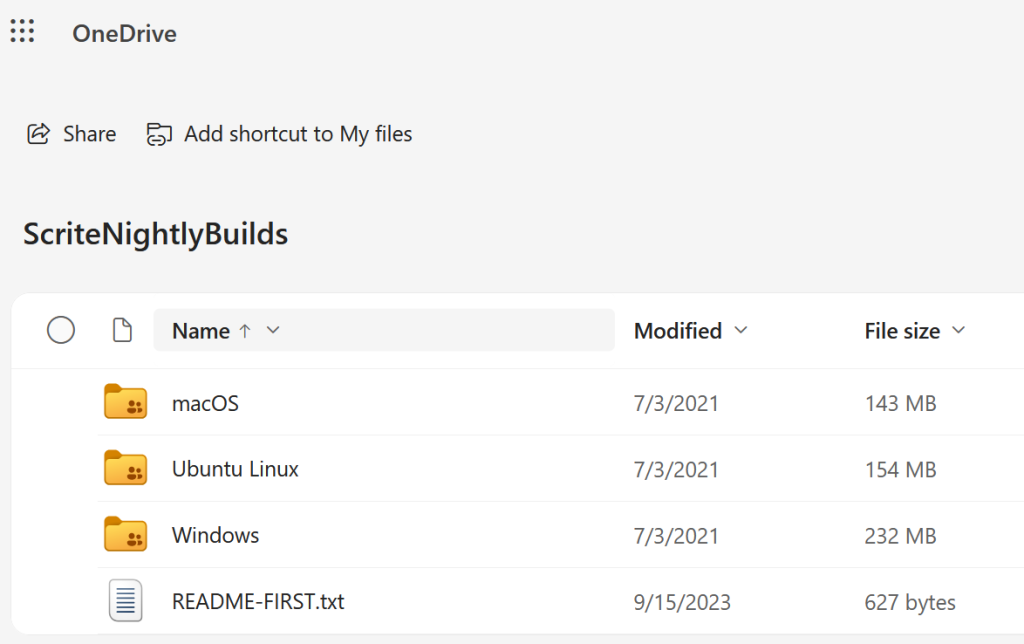
Task: Open the app launcher grid icon
Action: point(22,32)
